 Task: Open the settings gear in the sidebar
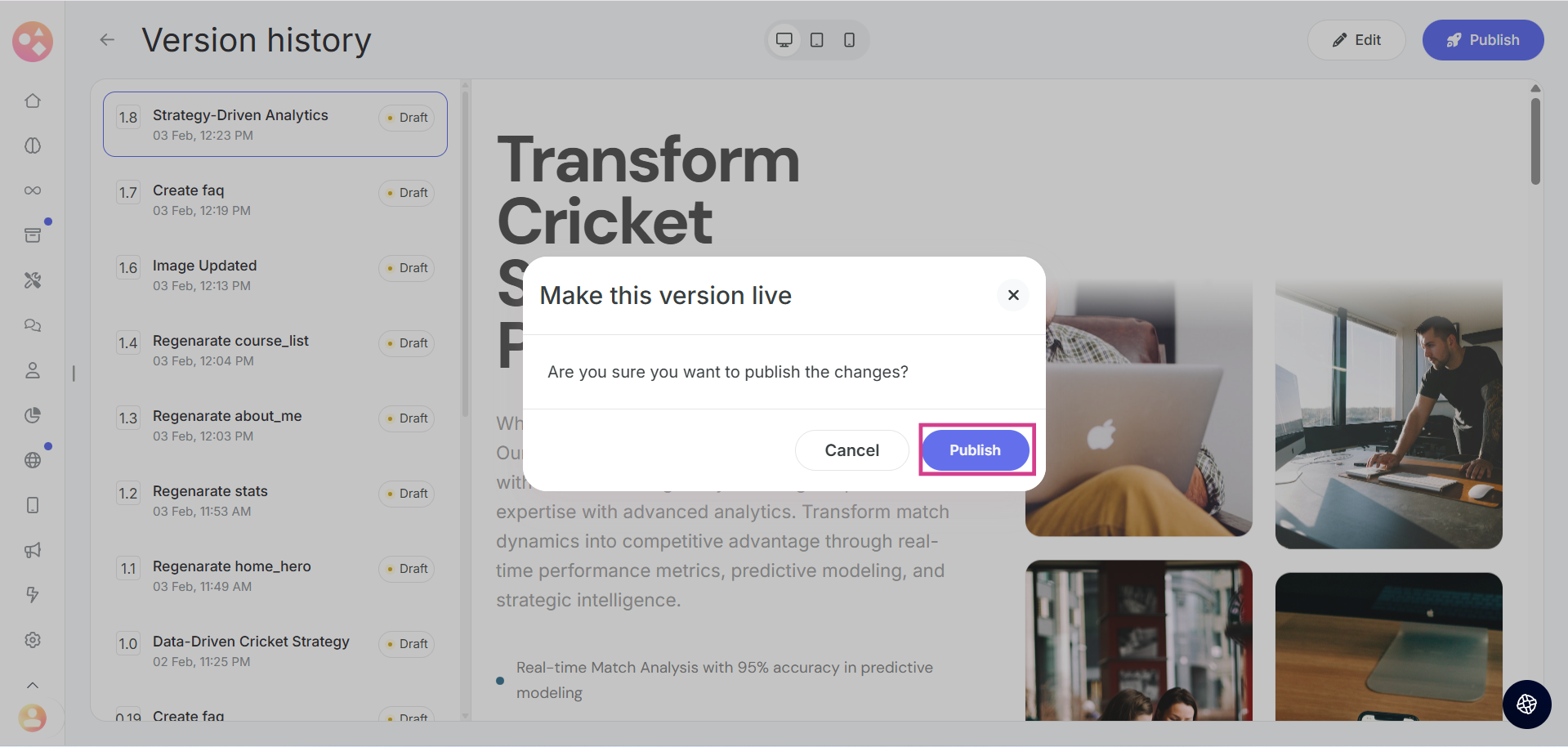(x=33, y=640)
